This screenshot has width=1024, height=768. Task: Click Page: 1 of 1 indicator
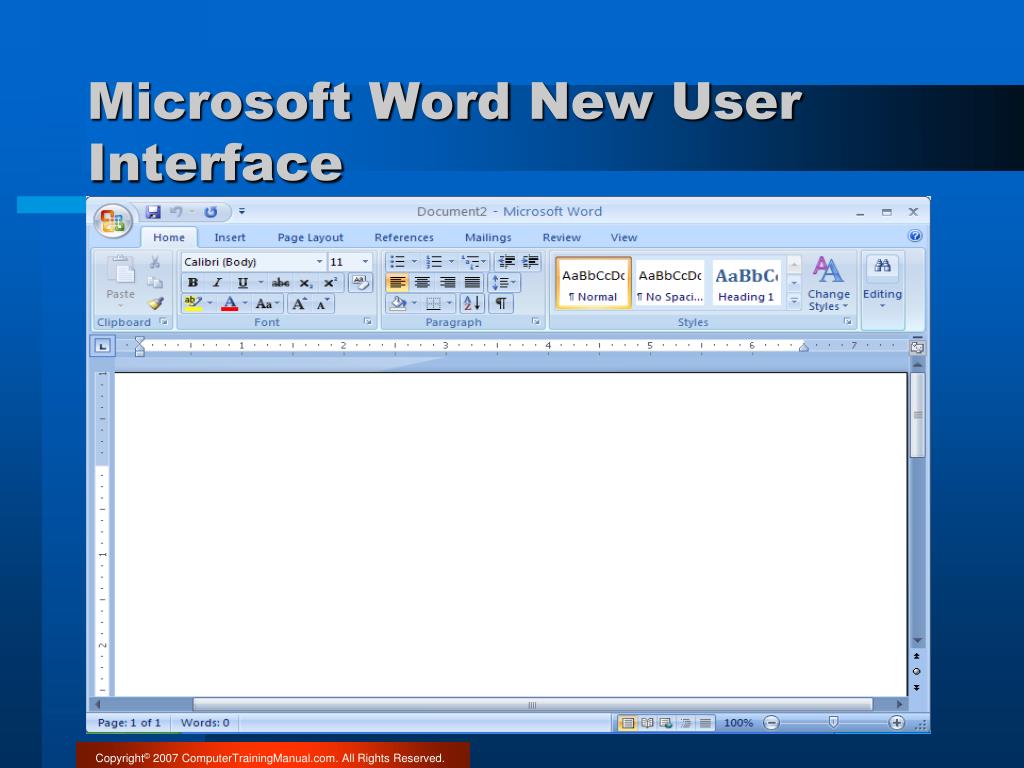129,723
